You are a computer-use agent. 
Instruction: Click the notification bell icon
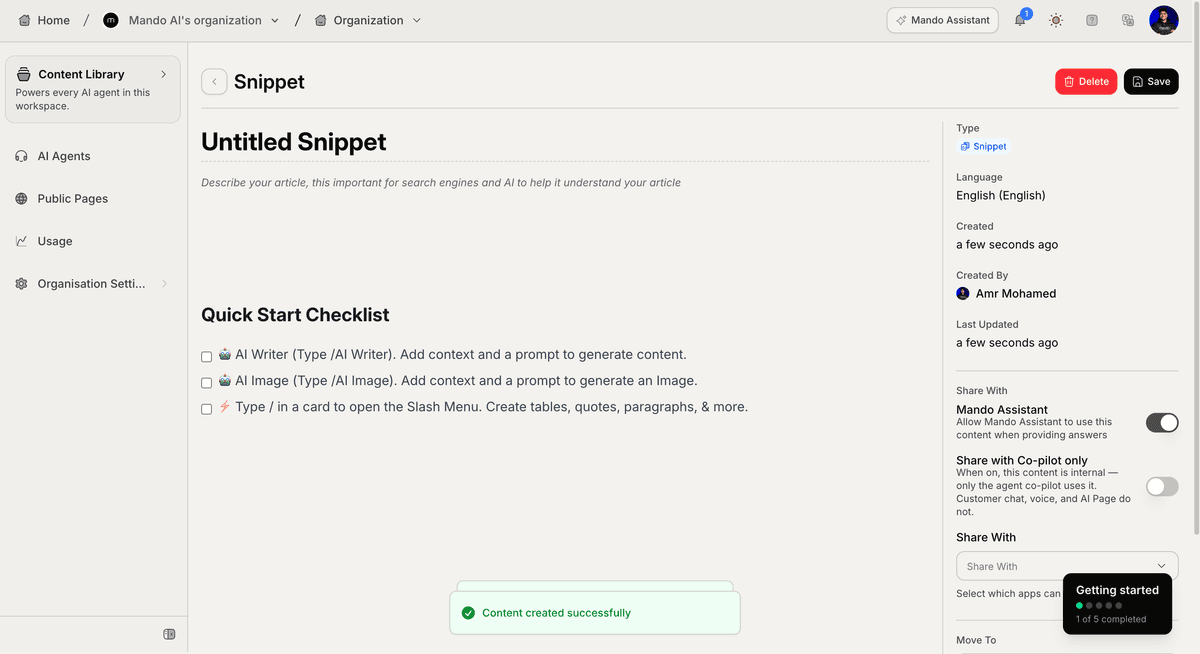[x=1020, y=20]
